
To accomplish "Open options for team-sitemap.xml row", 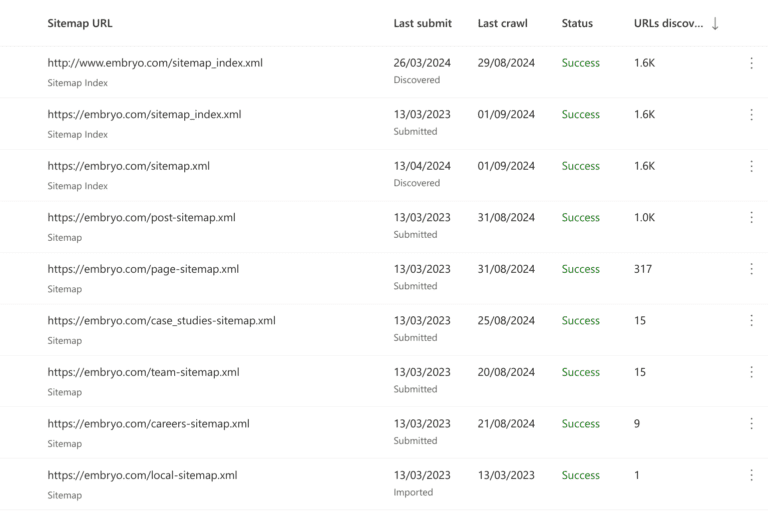I will (751, 372).
